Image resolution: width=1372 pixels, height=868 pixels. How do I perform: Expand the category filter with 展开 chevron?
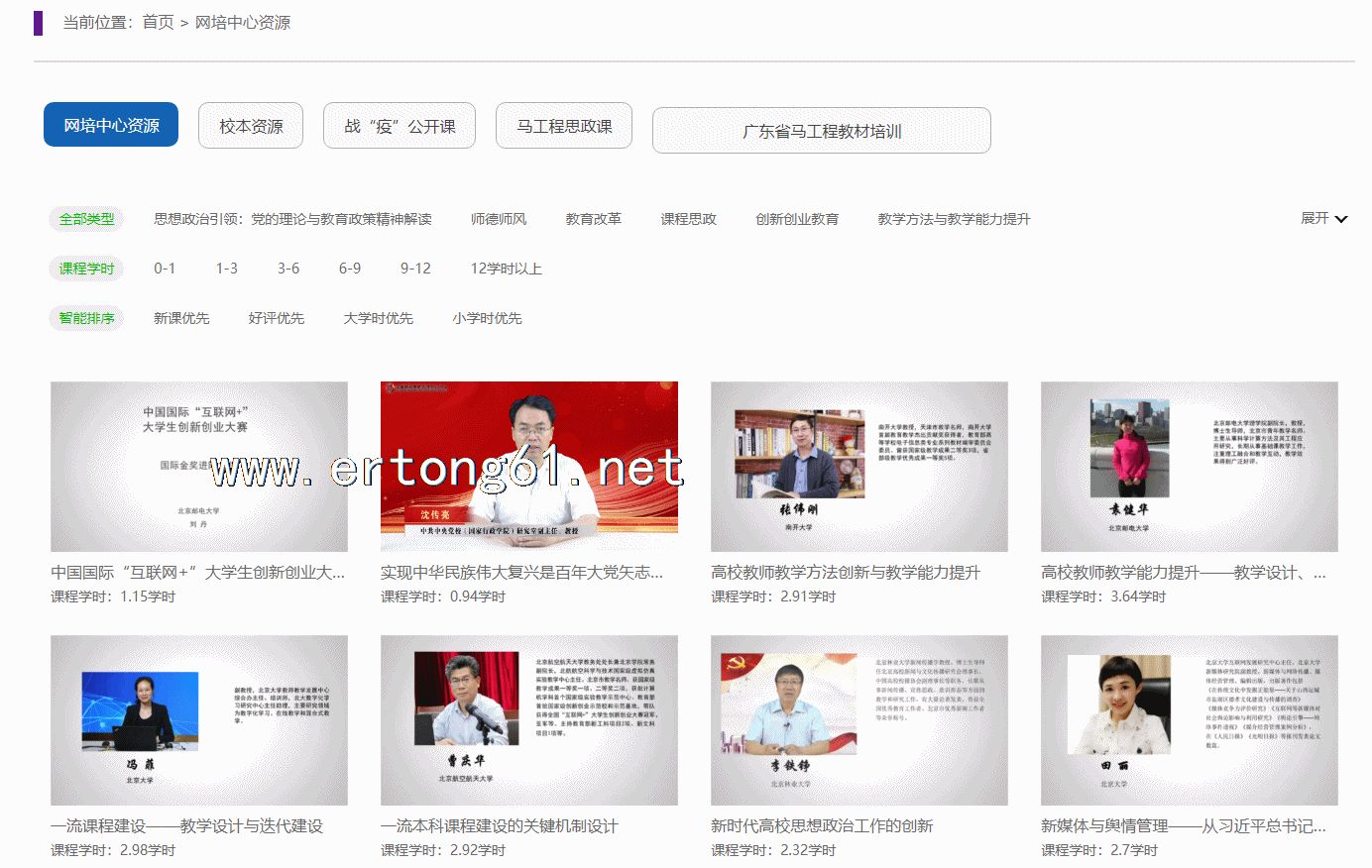click(x=1323, y=218)
